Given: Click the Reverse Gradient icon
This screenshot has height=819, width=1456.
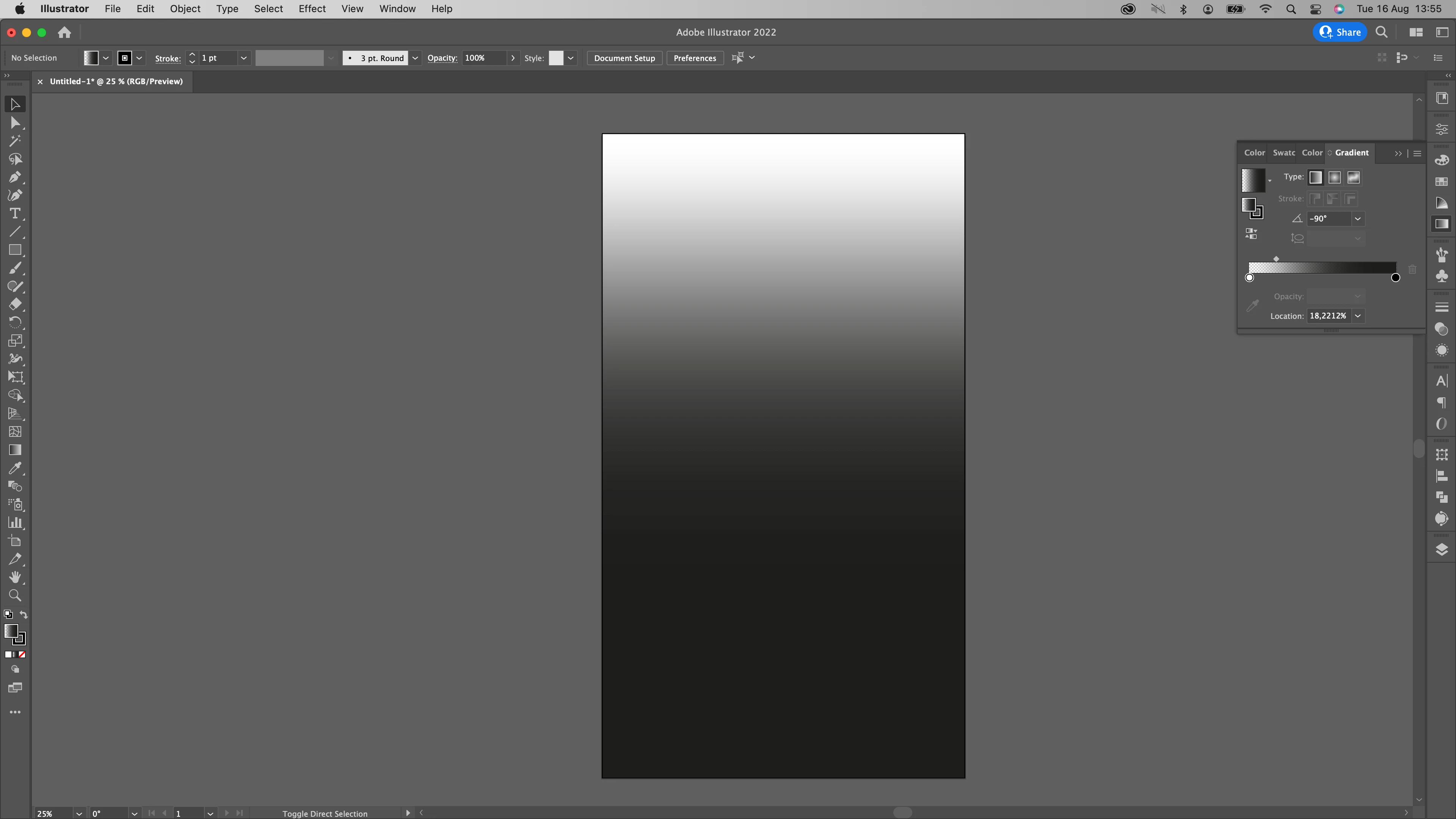Looking at the screenshot, I should [x=1251, y=234].
